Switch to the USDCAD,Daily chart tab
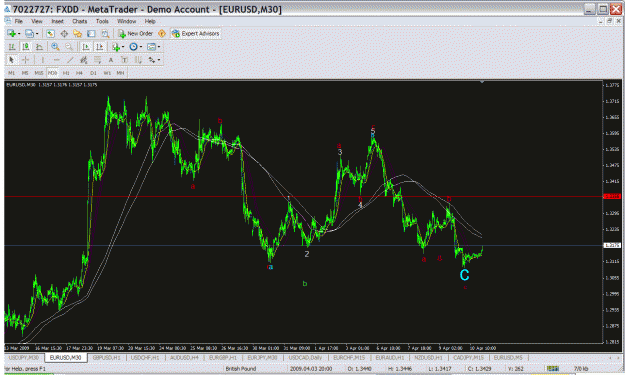The image size is (625, 375). pos(305,357)
